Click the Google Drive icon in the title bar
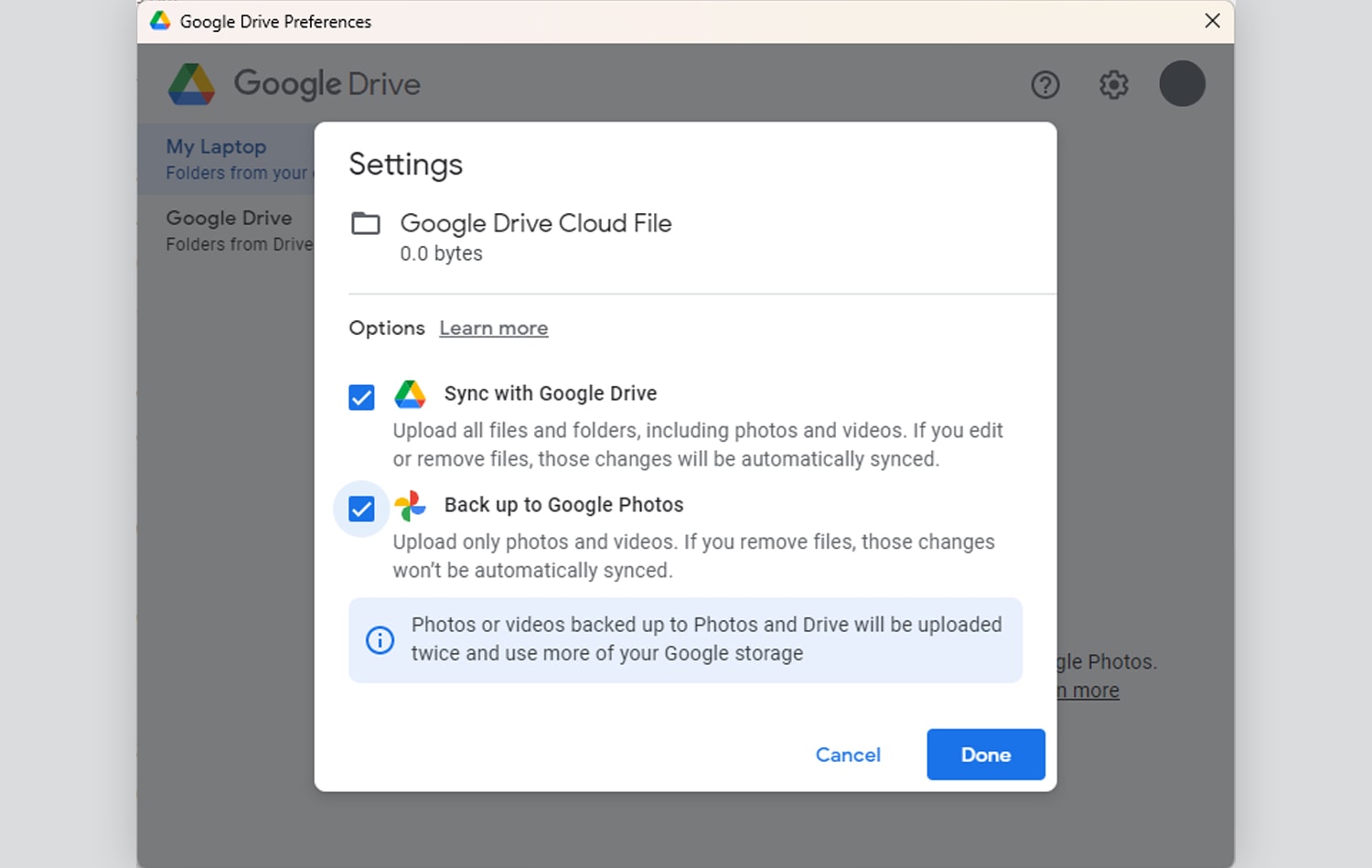 click(159, 20)
